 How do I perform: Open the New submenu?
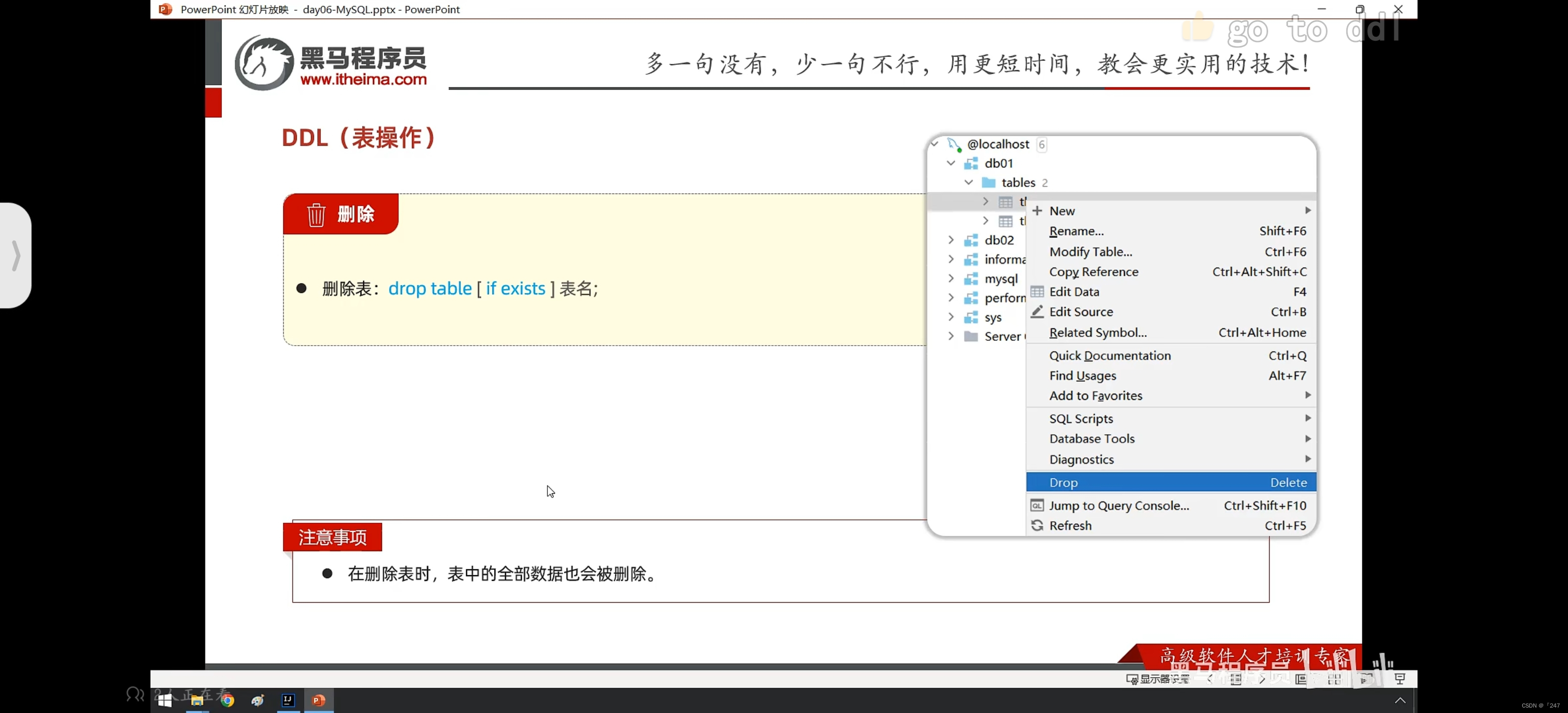click(x=1171, y=210)
